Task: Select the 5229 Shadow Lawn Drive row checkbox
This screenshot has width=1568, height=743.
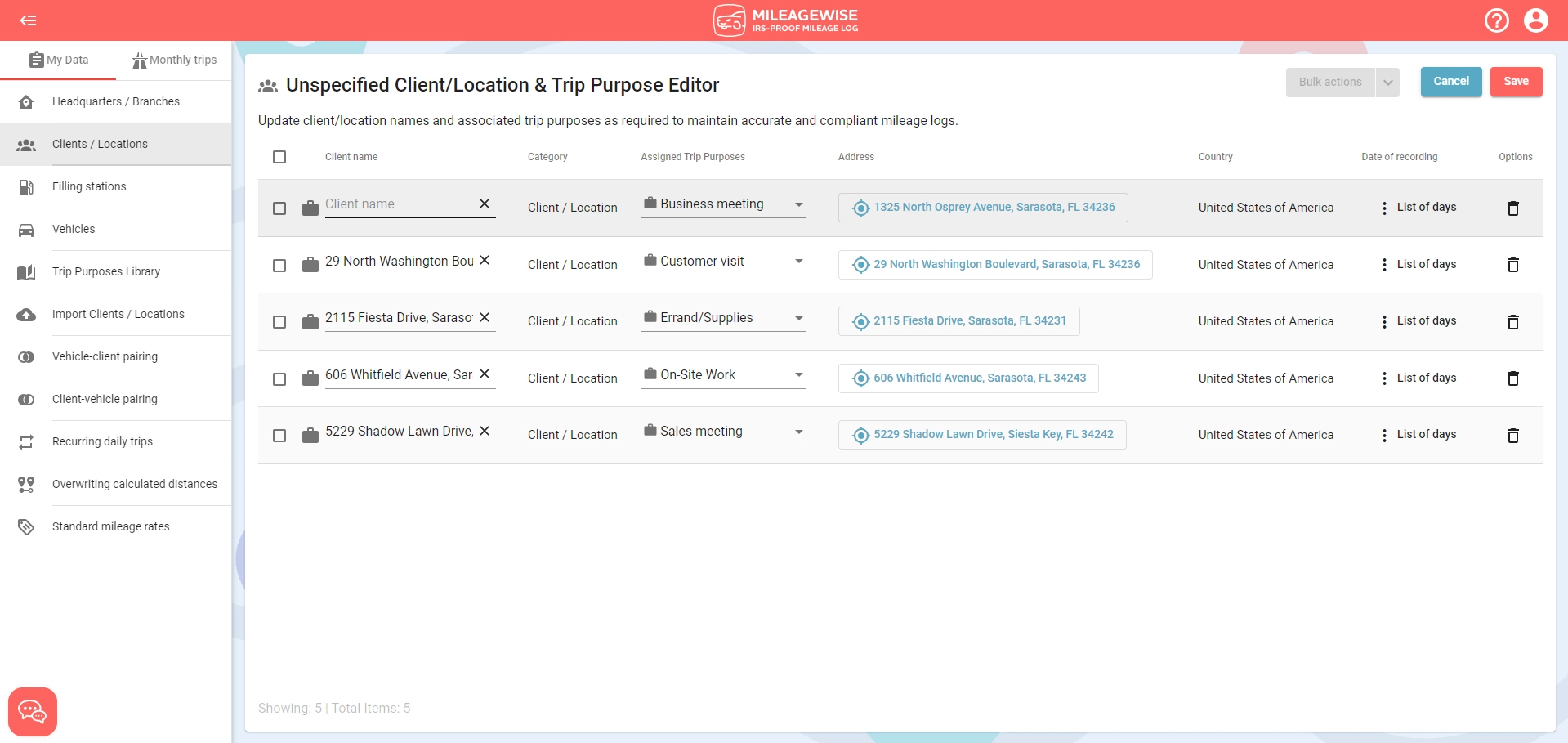Action: (279, 436)
